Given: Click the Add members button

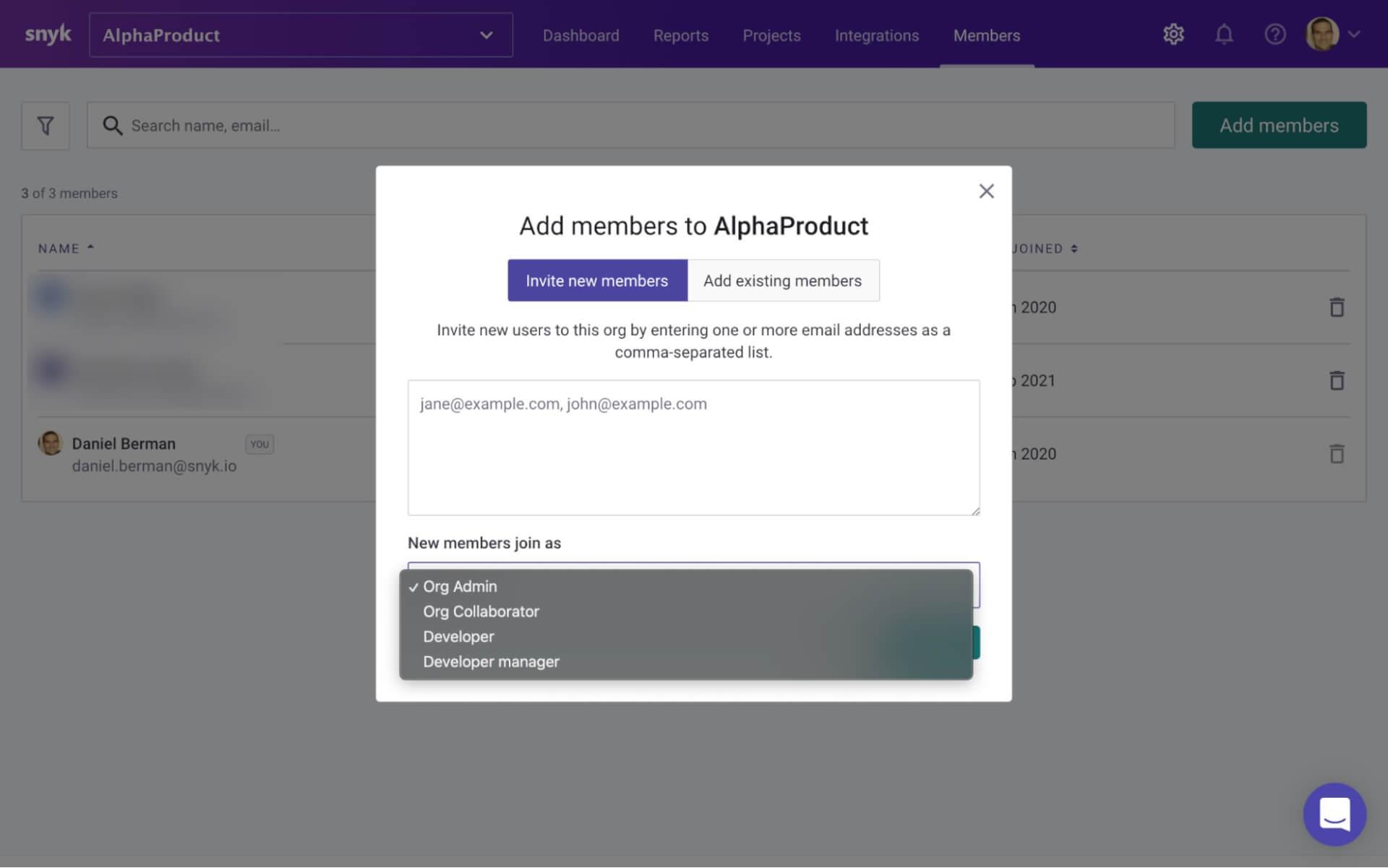Looking at the screenshot, I should coord(1279,126).
